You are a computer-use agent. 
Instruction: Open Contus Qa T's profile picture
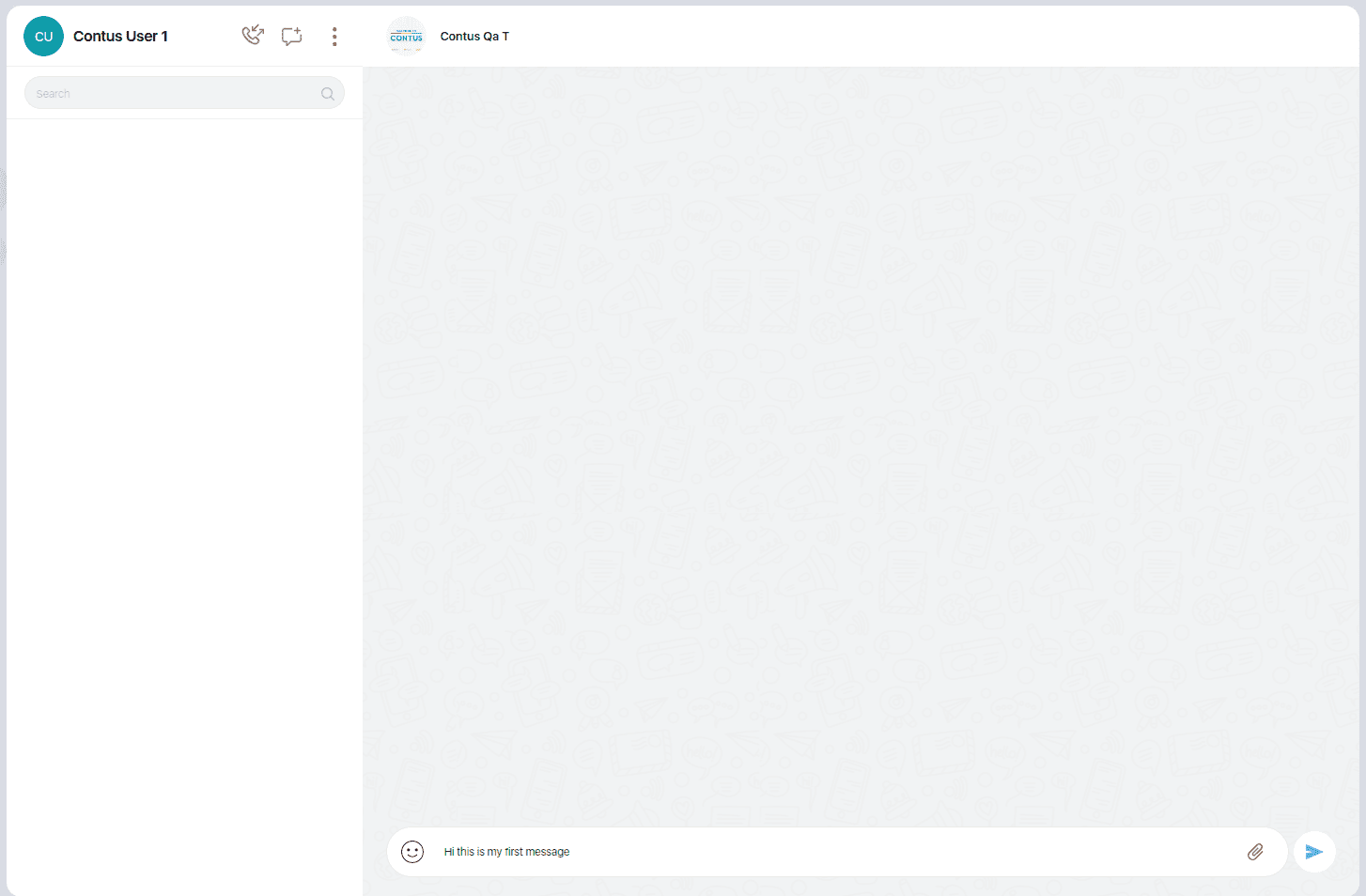point(407,37)
